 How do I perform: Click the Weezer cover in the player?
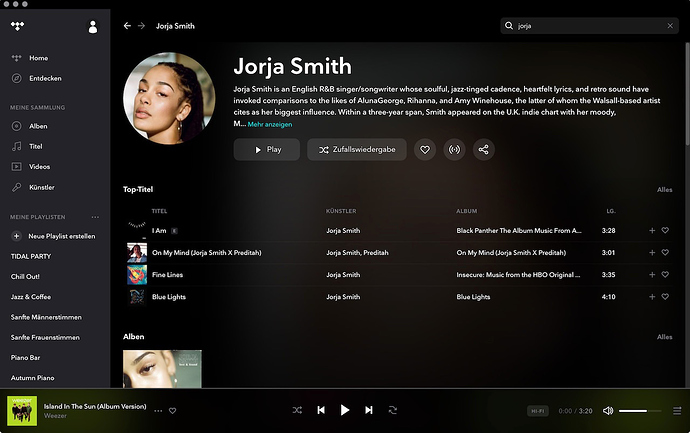click(22, 411)
